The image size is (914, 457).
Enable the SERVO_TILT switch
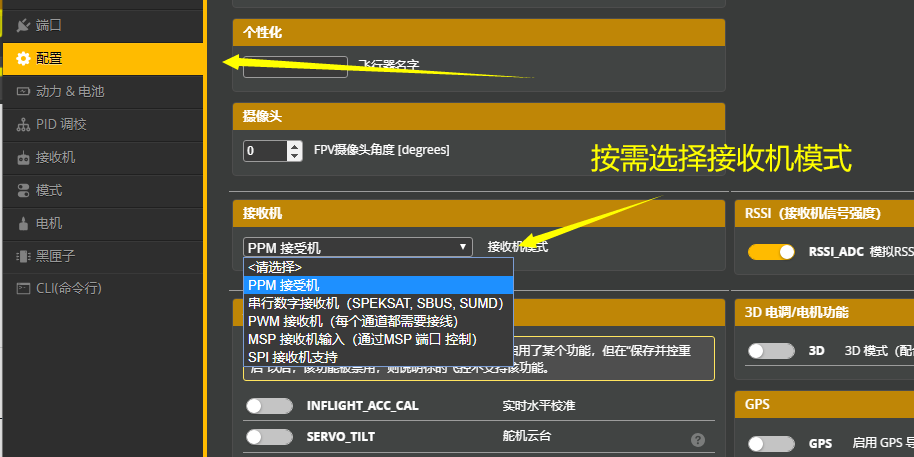[x=269, y=437]
